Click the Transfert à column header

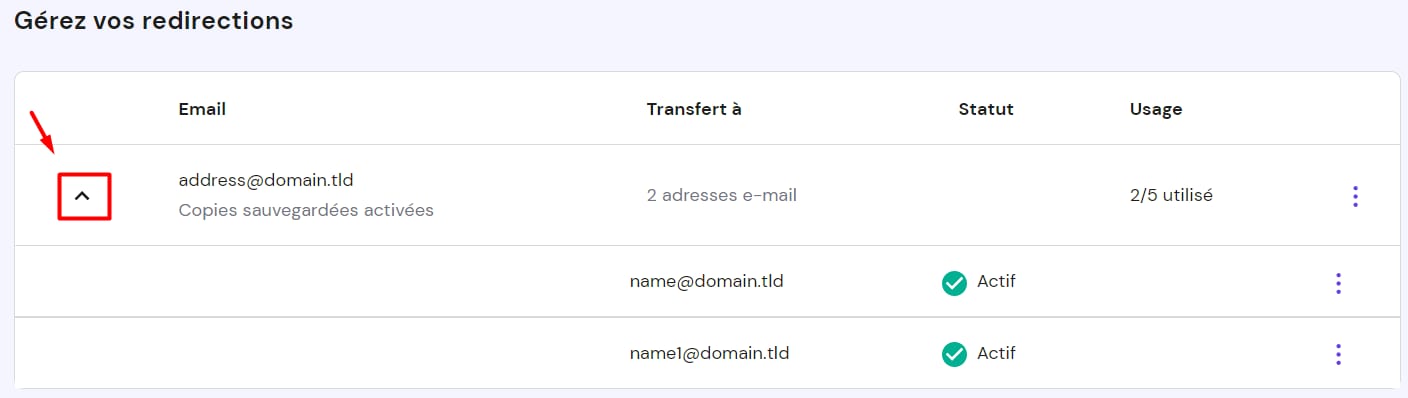694,109
